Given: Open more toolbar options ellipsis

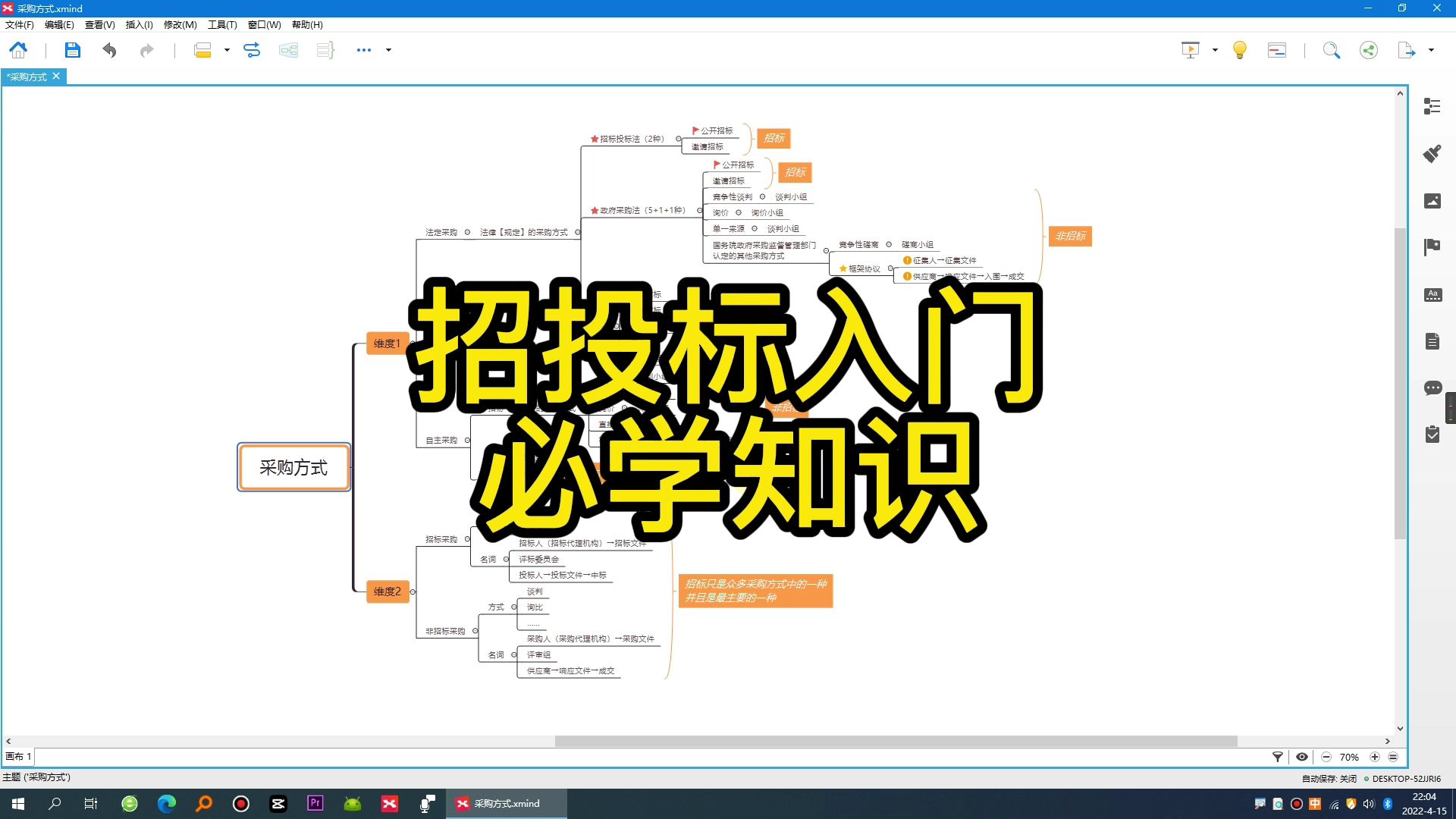Looking at the screenshot, I should tap(364, 50).
